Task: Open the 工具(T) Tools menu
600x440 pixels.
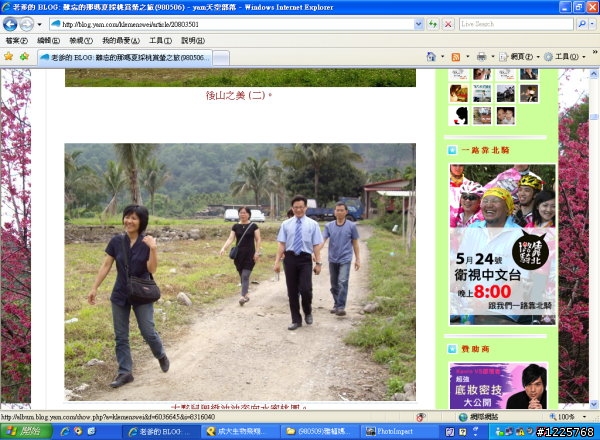Action: pos(160,40)
